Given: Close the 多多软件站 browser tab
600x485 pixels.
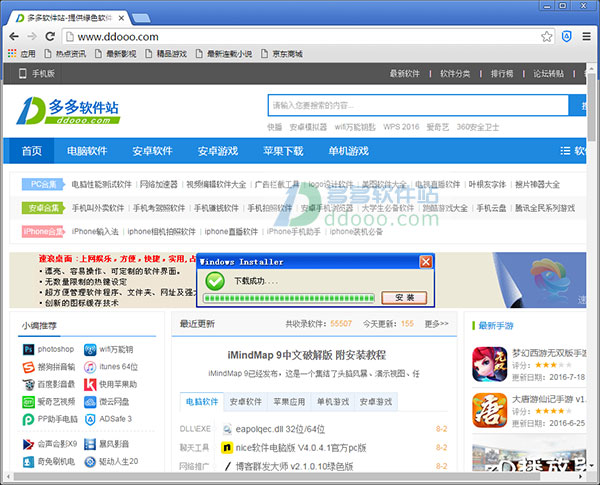Looking at the screenshot, I should point(121,18).
